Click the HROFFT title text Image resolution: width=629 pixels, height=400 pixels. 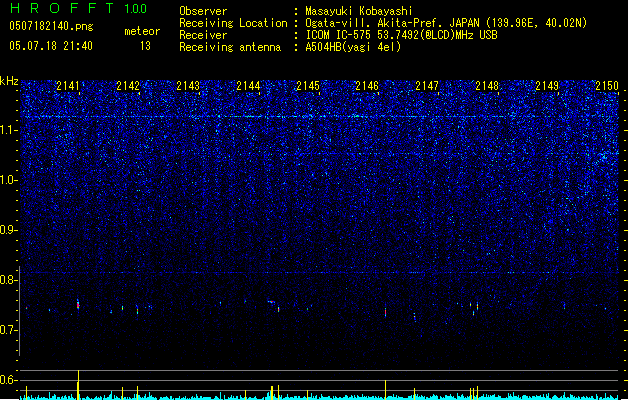[x=61, y=8]
